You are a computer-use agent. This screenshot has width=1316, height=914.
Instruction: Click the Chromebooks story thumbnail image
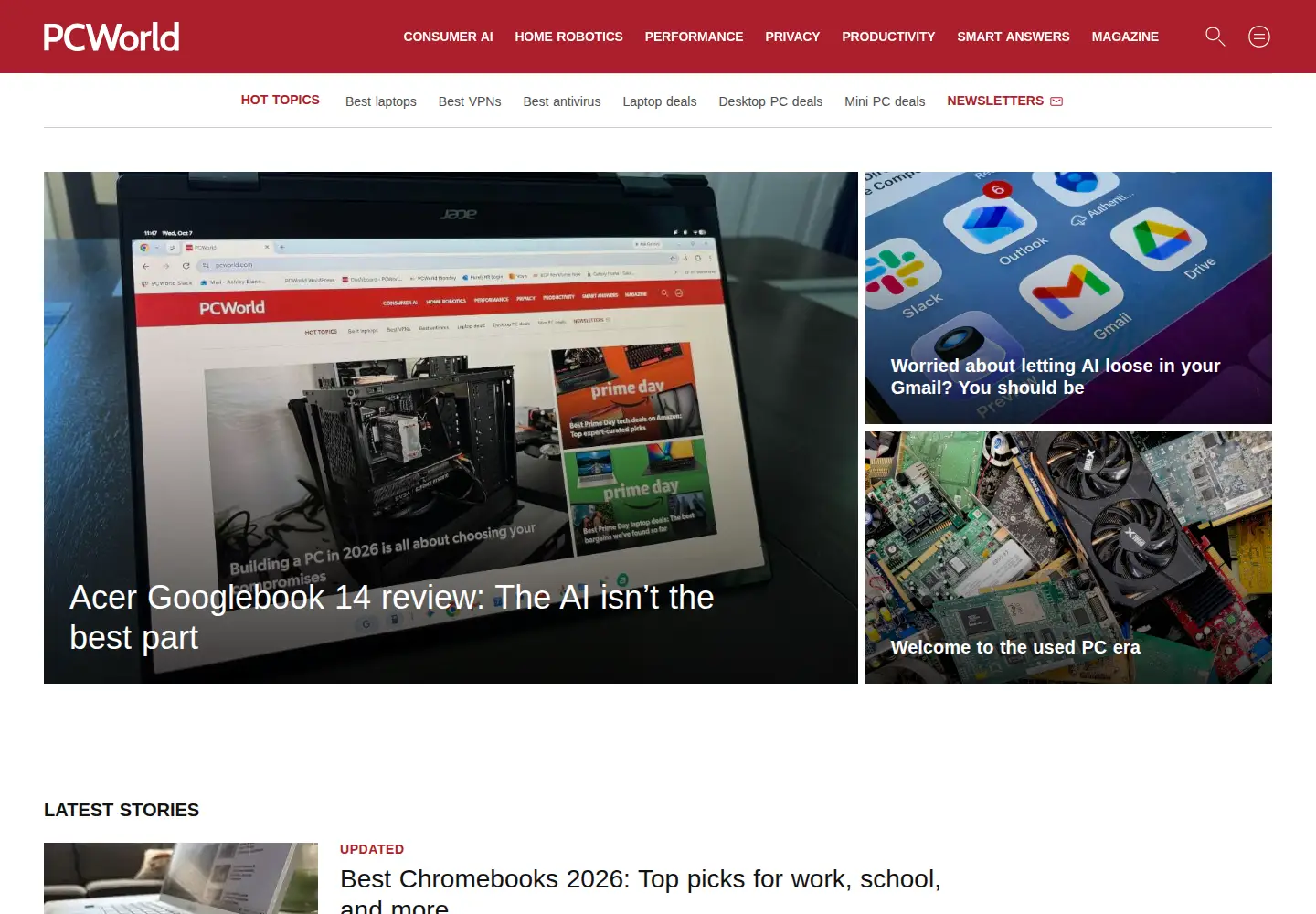(x=181, y=878)
